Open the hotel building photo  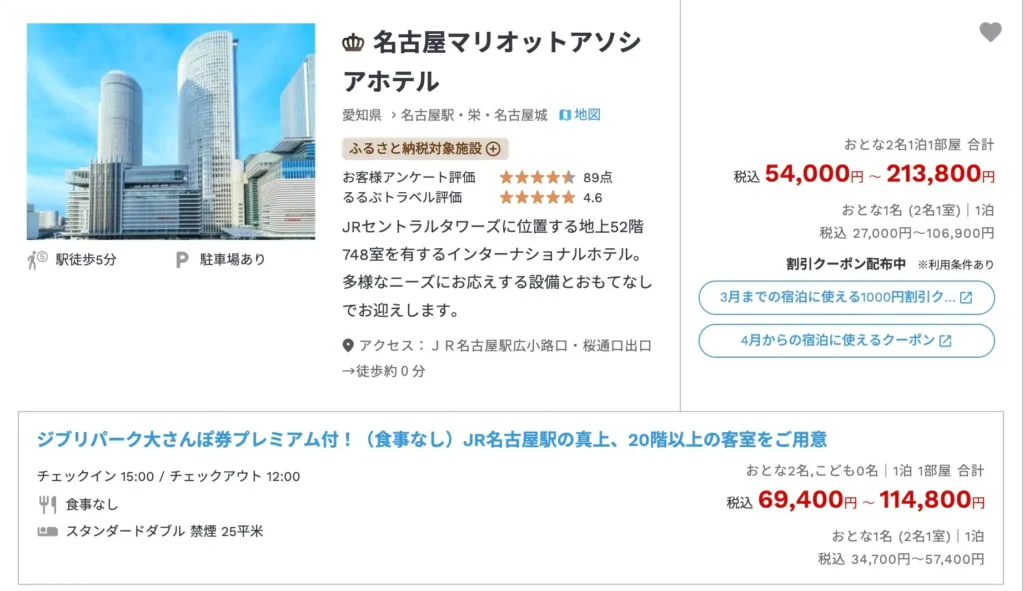point(170,131)
